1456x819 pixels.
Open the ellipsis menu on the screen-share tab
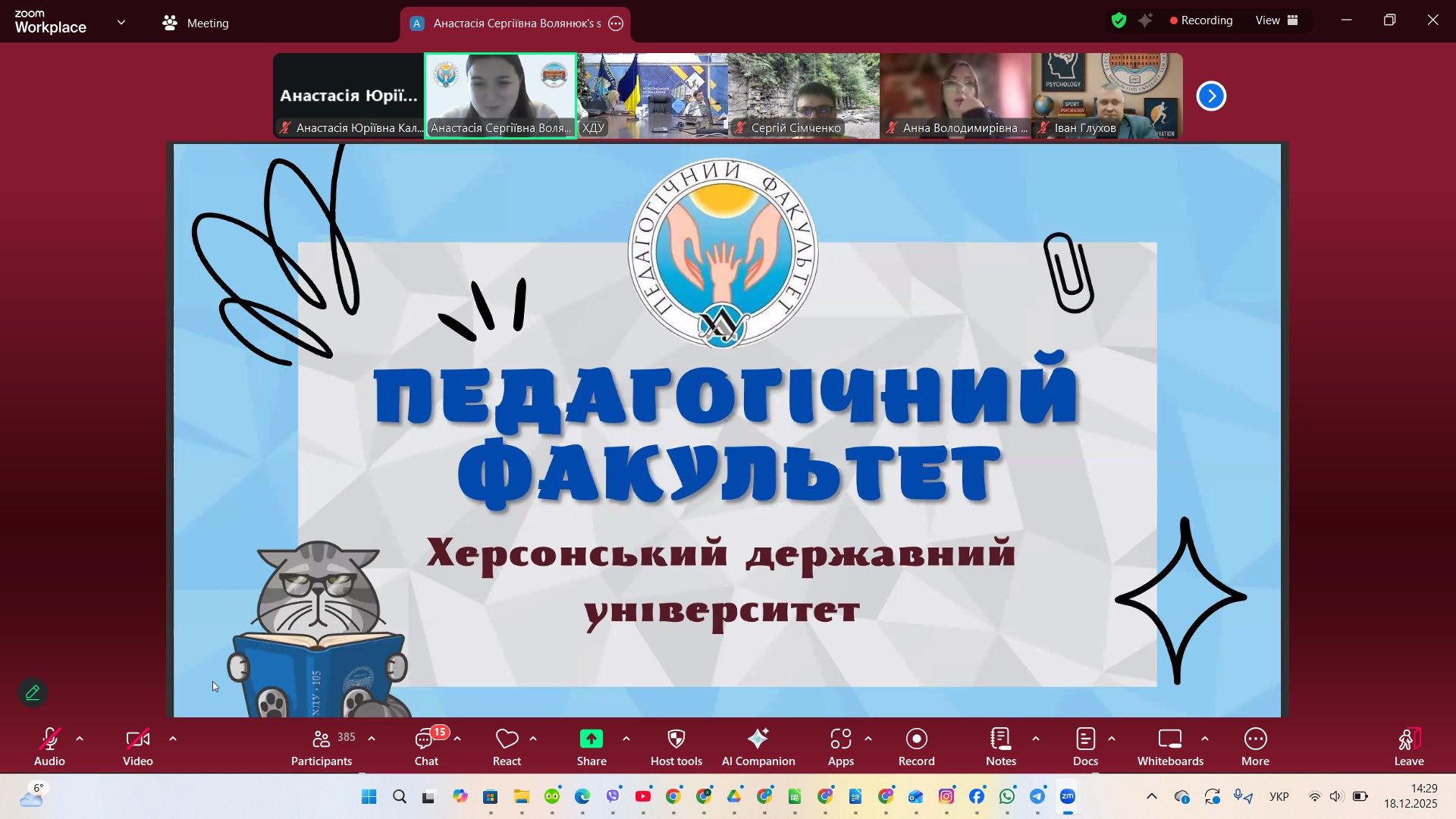click(x=617, y=24)
